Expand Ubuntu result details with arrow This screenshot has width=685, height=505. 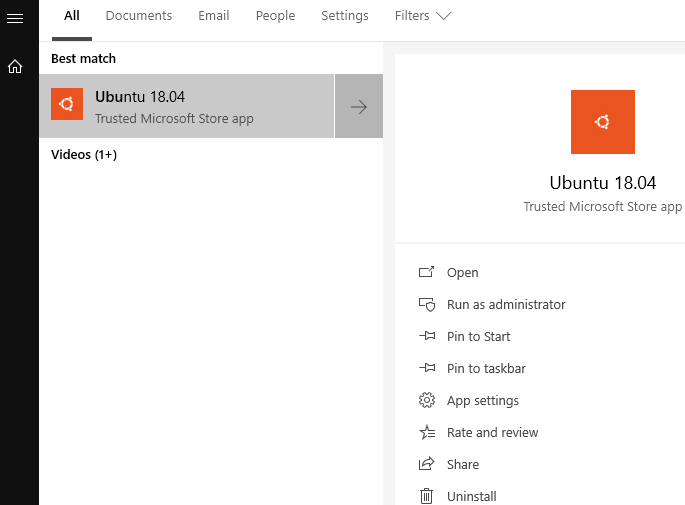[359, 106]
